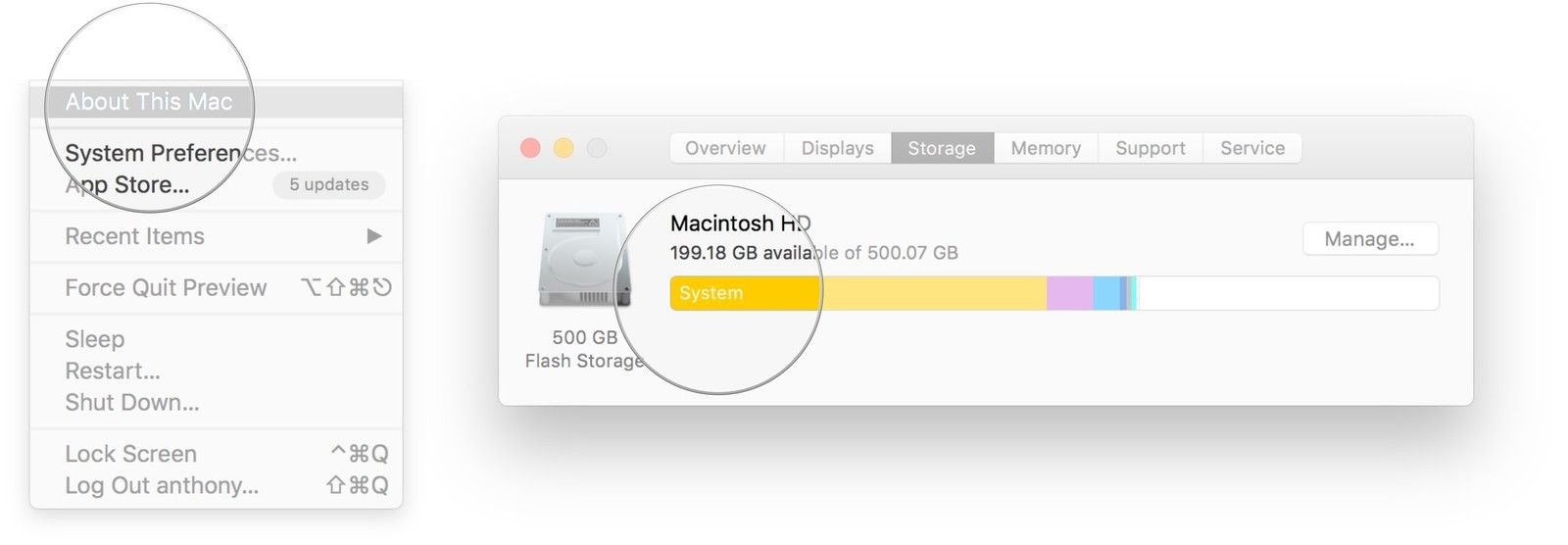This screenshot has height=545, width=1568.
Task: Click the 5 updates badge
Action: pyautogui.click(x=328, y=184)
